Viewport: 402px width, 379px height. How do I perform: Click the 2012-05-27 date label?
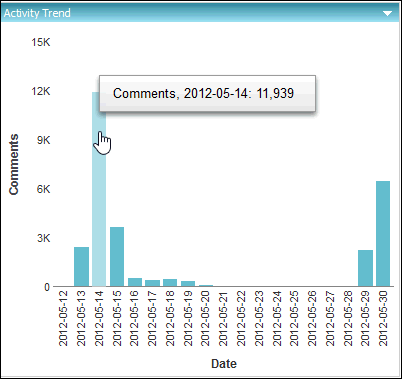(x=330, y=318)
